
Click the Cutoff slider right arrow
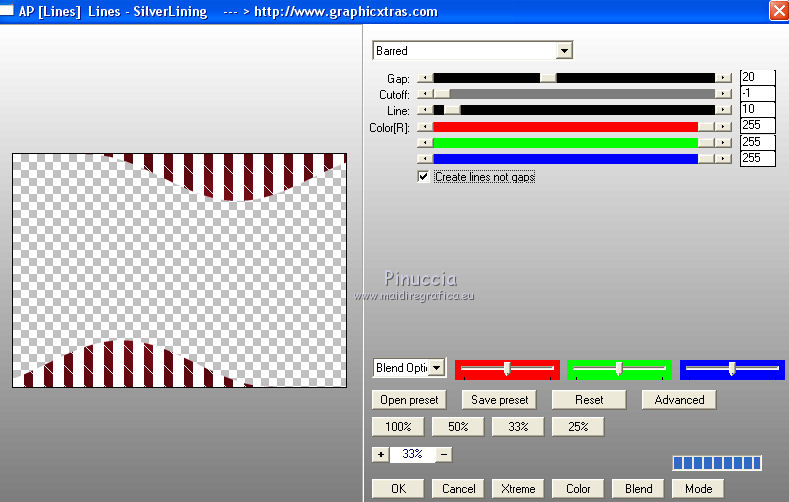[723, 94]
